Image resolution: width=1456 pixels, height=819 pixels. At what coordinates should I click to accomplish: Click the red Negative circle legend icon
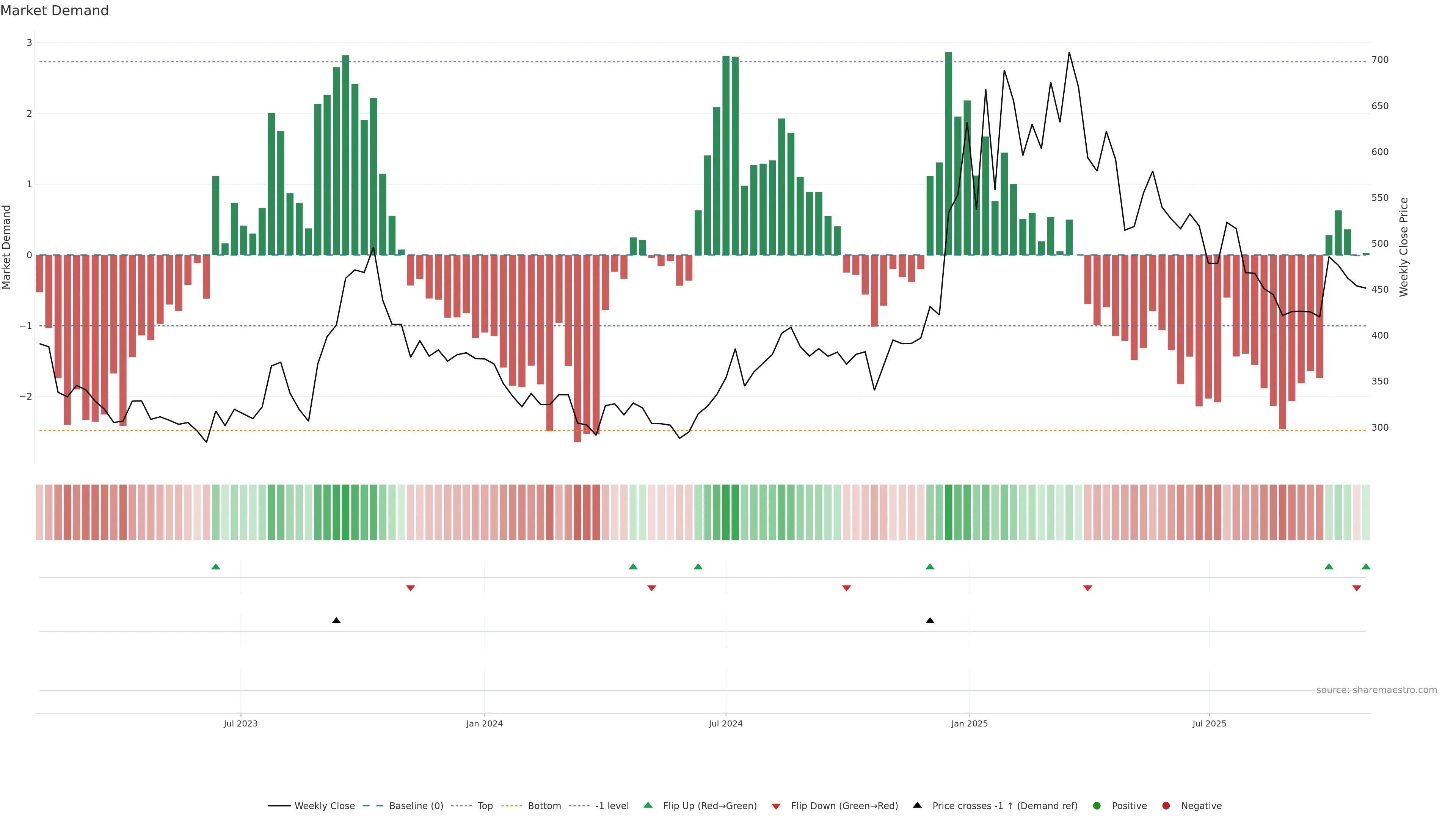pos(1166,805)
